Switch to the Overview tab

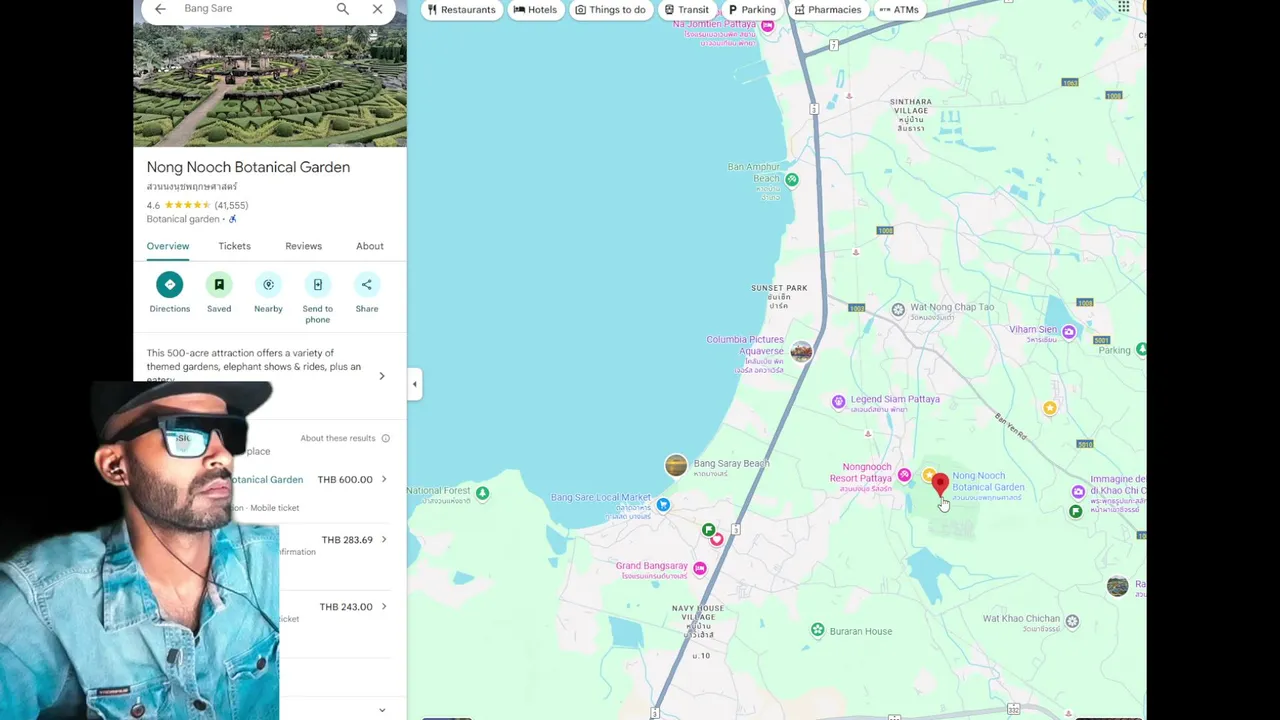[168, 246]
